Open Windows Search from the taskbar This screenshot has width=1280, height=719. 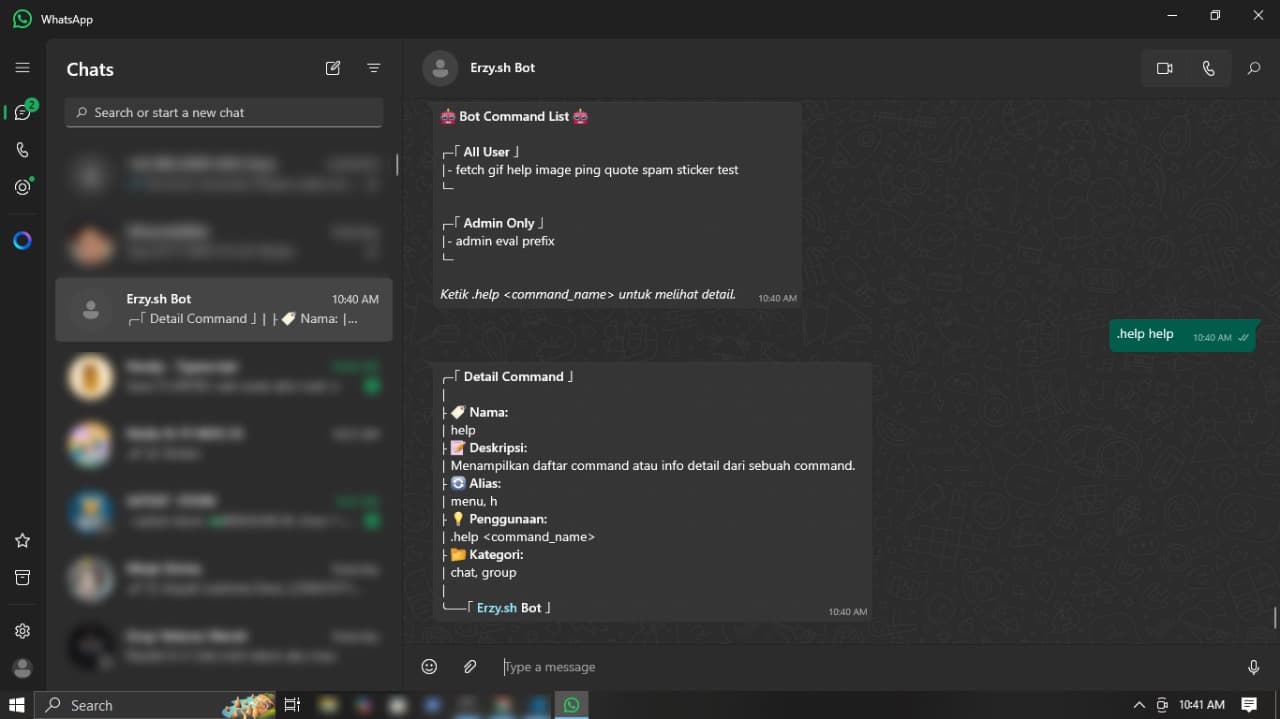[x=90, y=705]
